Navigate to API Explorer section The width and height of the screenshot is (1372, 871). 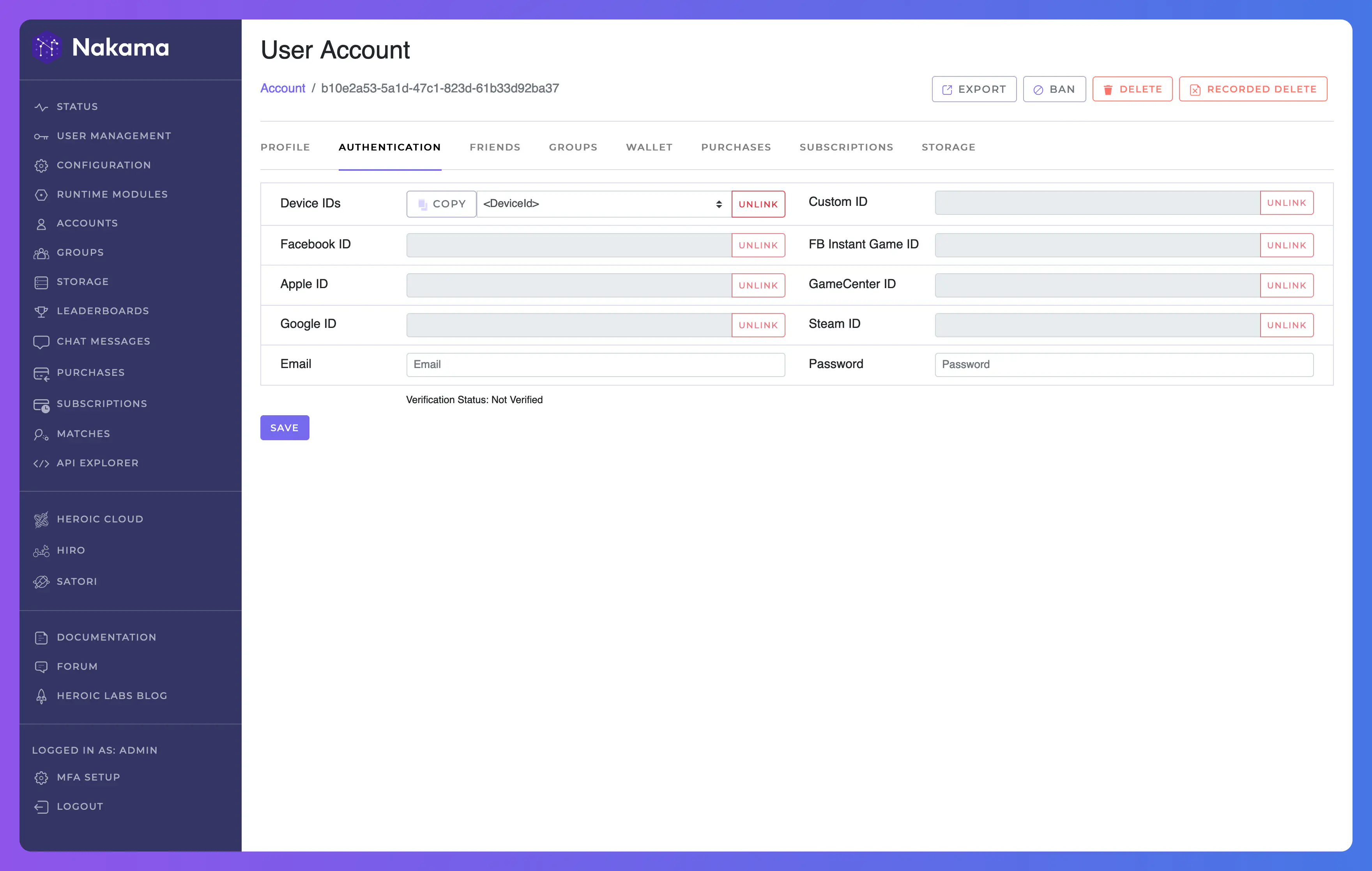(98, 462)
